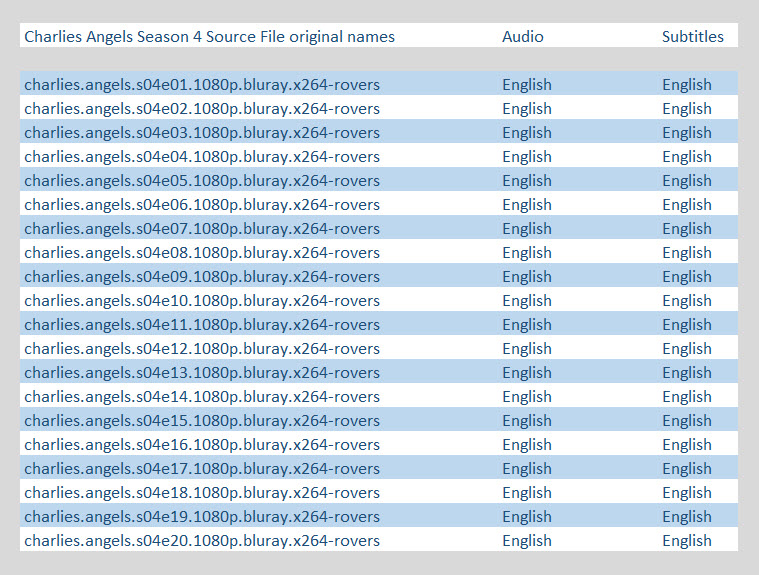
Task: Click the Subtitles 'English' cell for s04e04
Action: tap(687, 156)
